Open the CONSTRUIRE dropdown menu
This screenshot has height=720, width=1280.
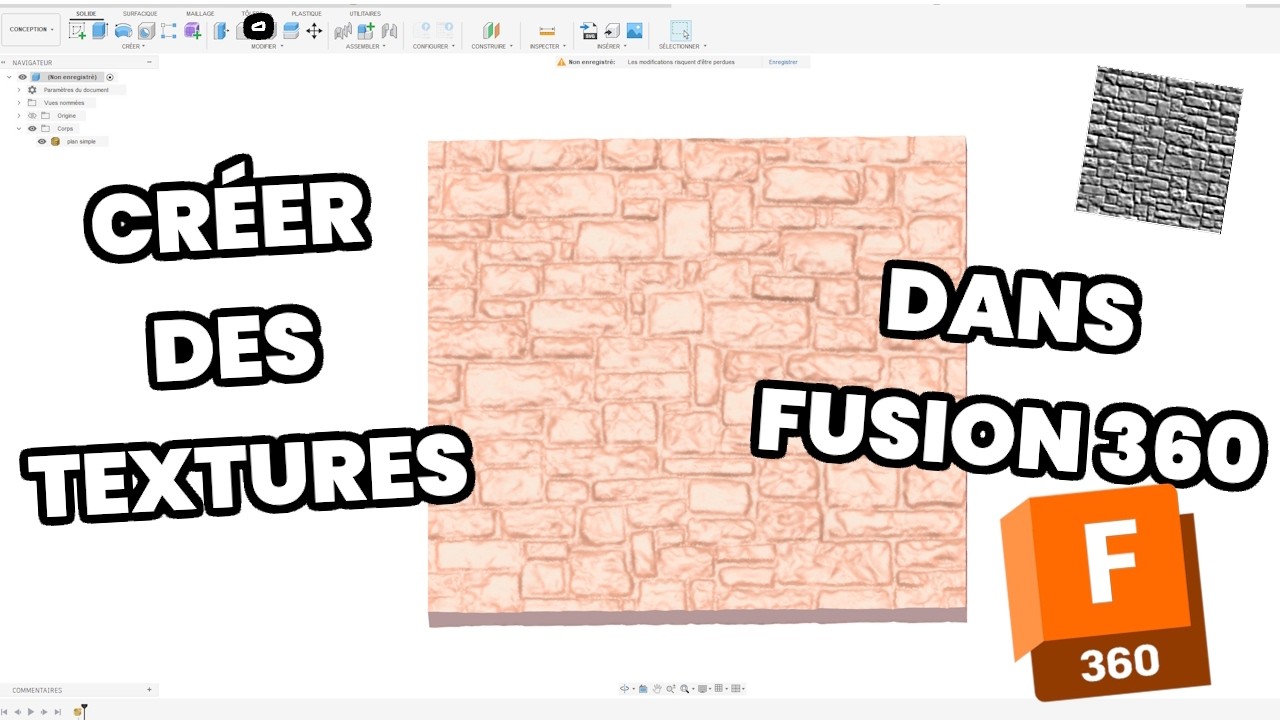coord(492,46)
